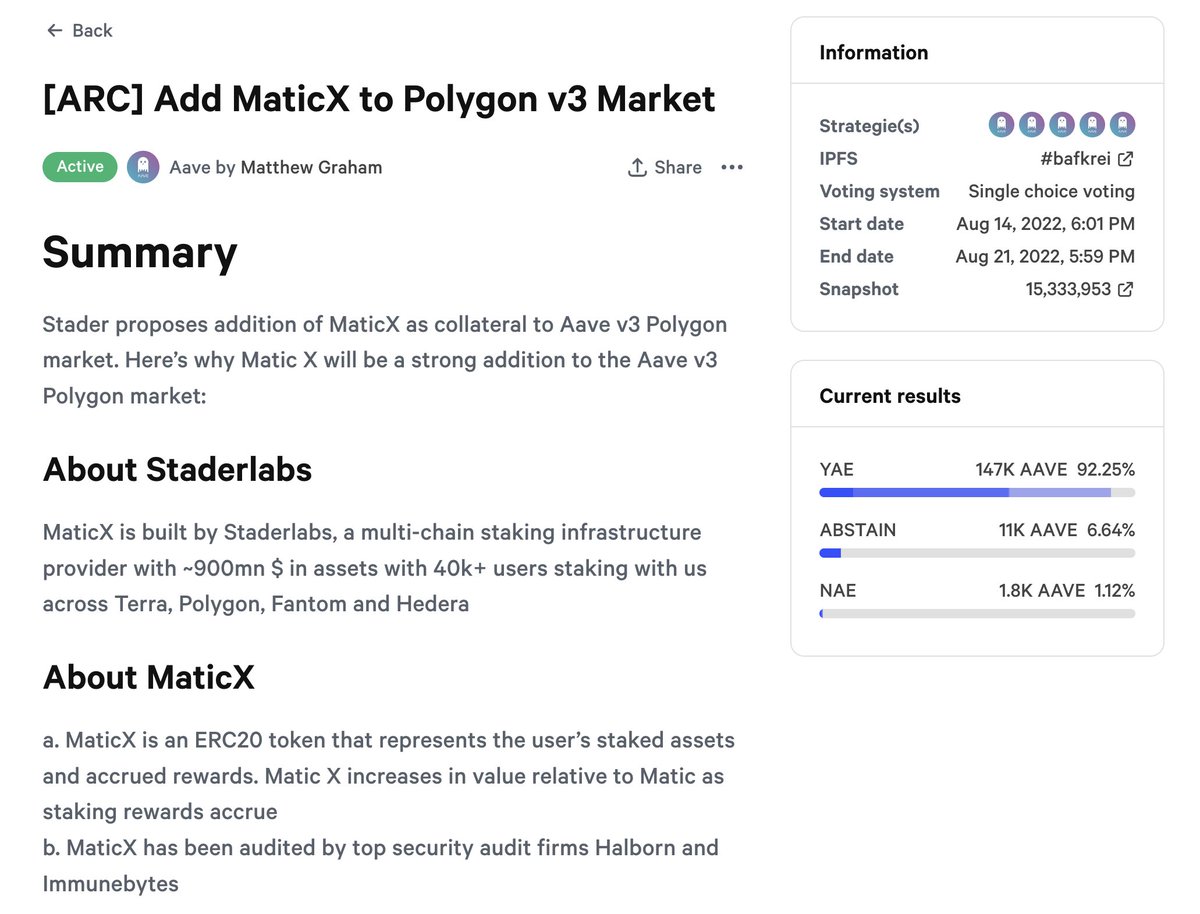The width and height of the screenshot is (1200, 914).
Task: Go back using the Back link
Action: point(79,31)
